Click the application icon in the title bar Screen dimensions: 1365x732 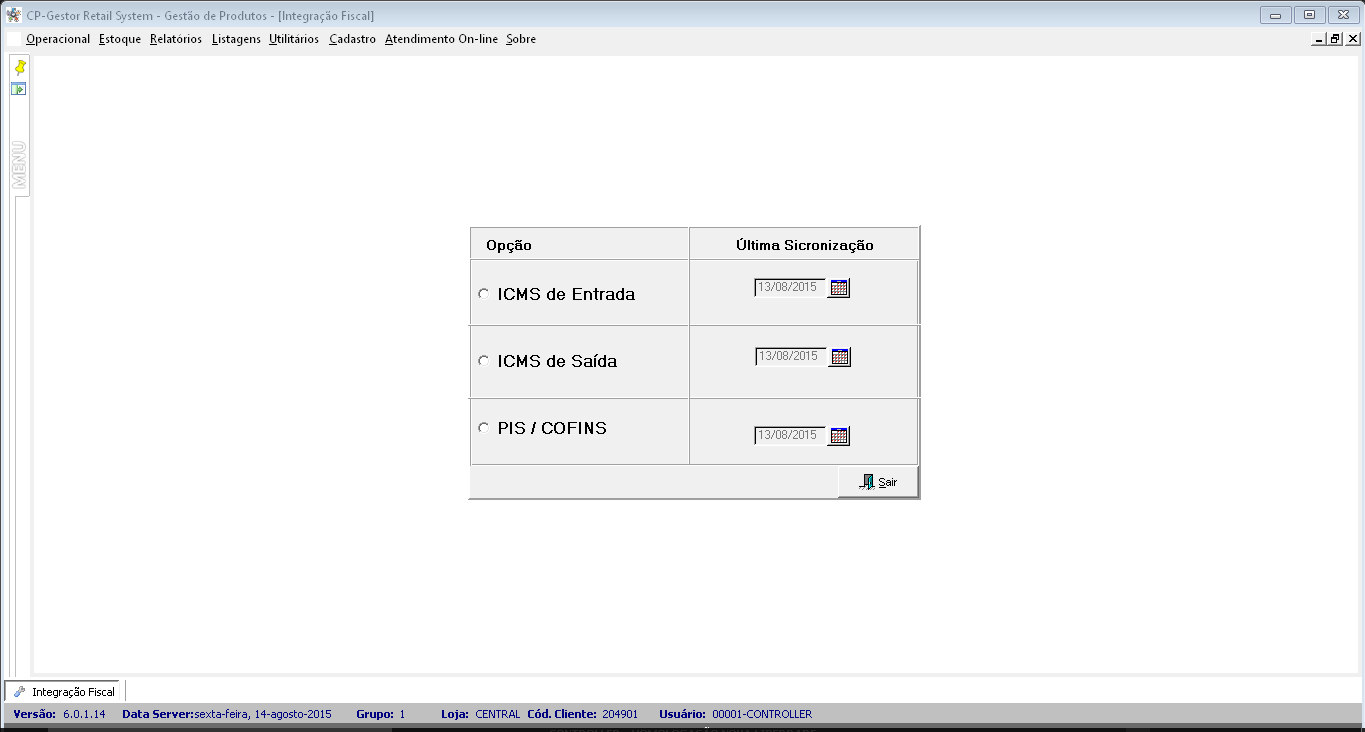tap(14, 15)
